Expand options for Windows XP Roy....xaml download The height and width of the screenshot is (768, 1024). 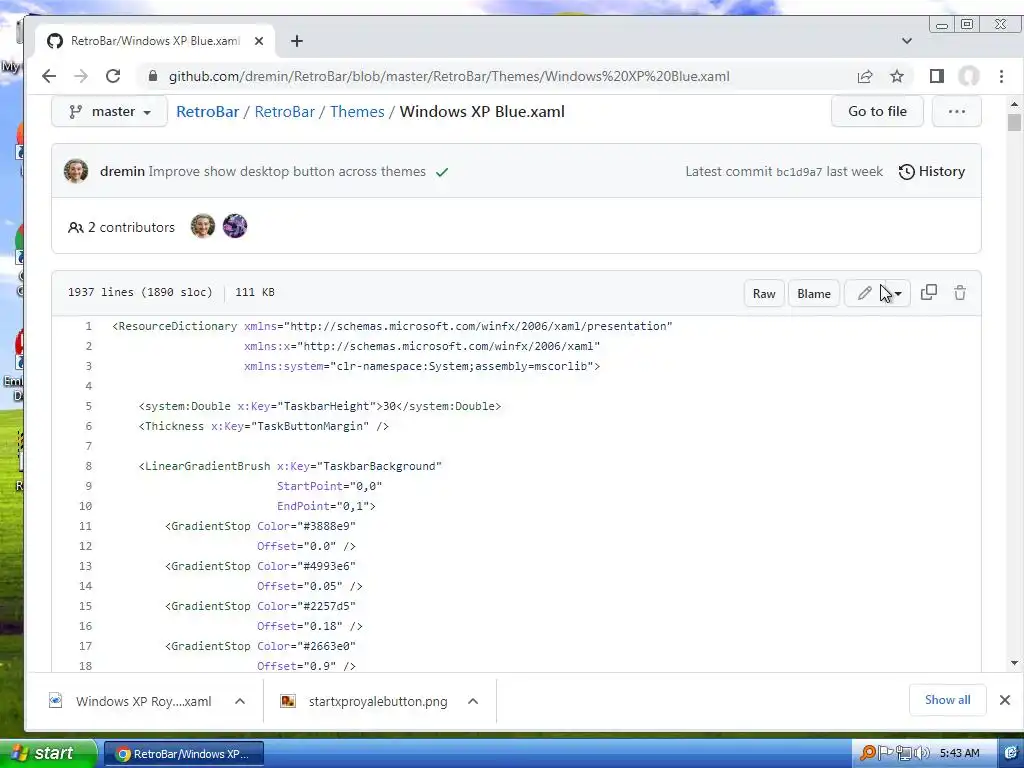click(x=240, y=701)
